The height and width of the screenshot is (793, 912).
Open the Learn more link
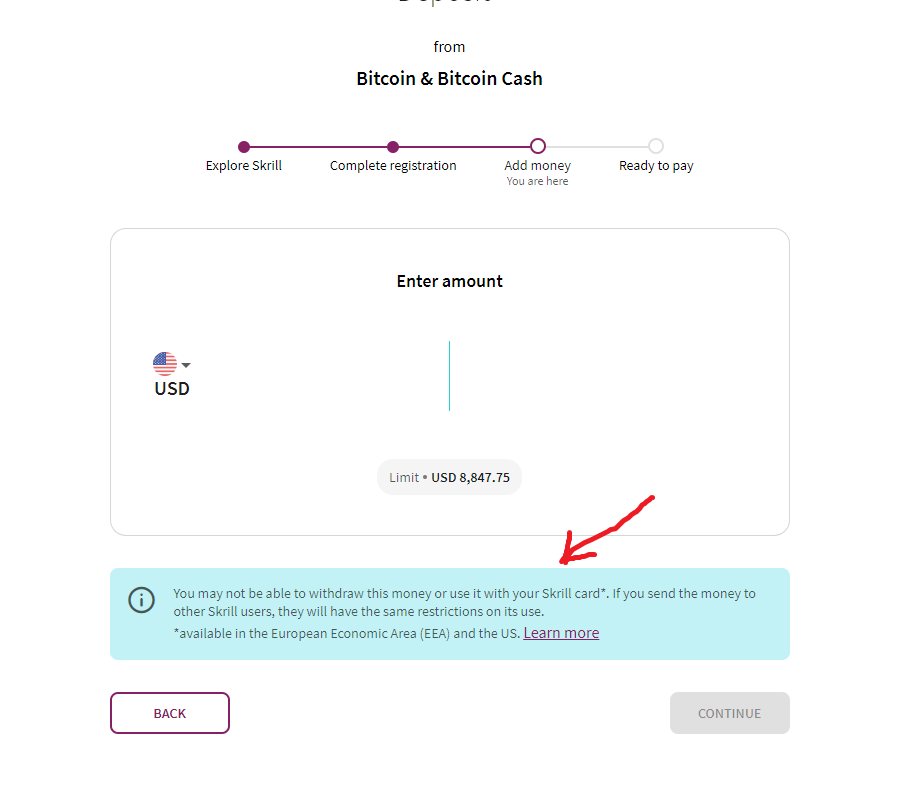(561, 633)
